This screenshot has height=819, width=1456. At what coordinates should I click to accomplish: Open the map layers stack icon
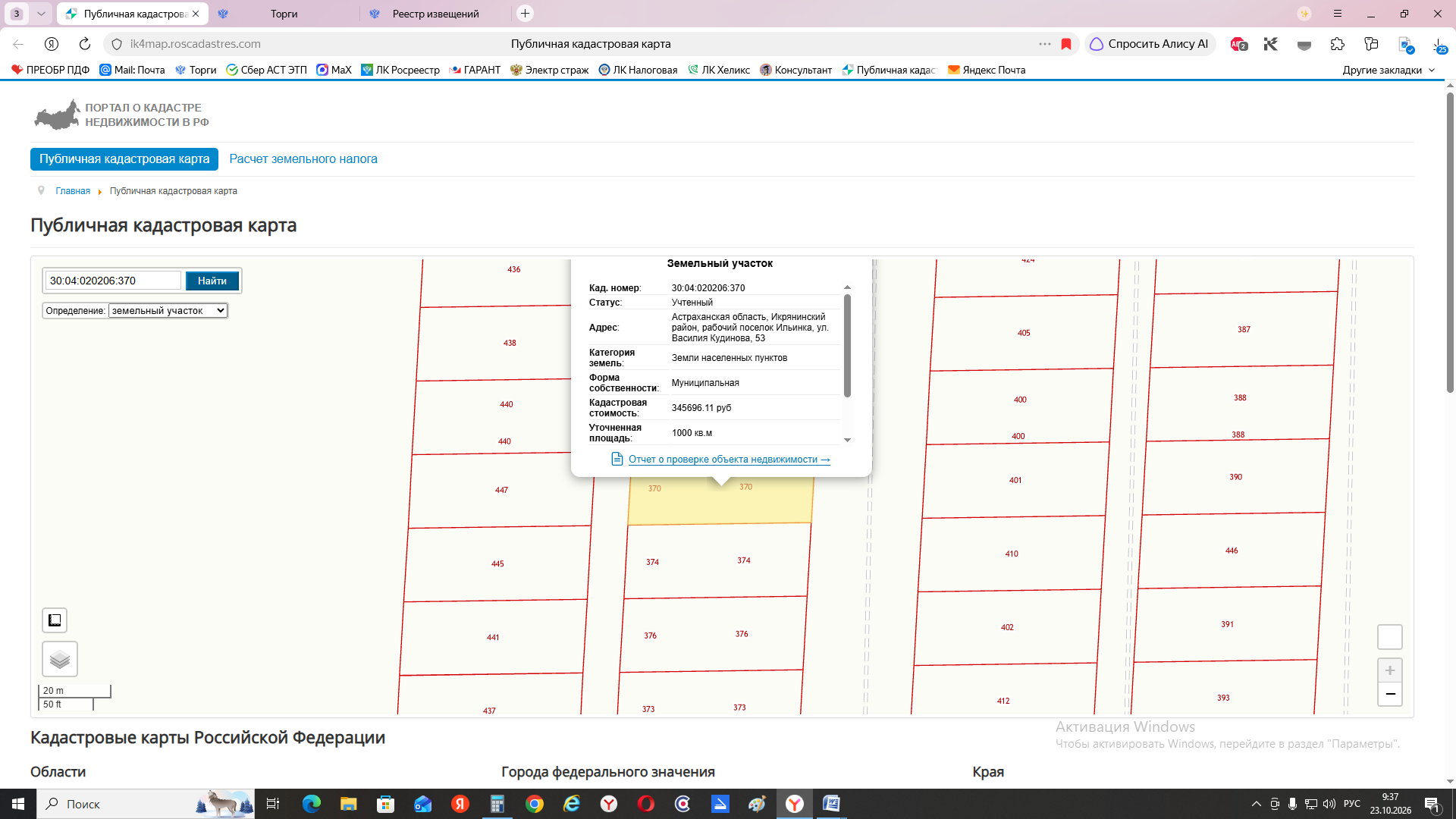coord(60,659)
